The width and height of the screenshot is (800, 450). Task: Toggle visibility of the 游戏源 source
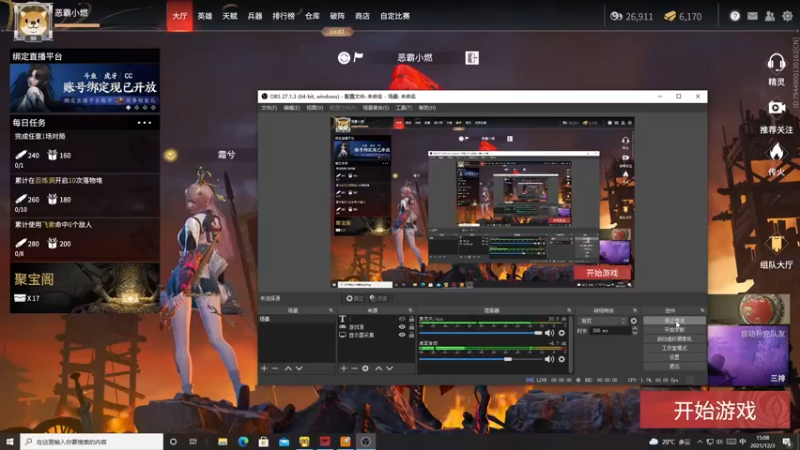pyautogui.click(x=402, y=327)
